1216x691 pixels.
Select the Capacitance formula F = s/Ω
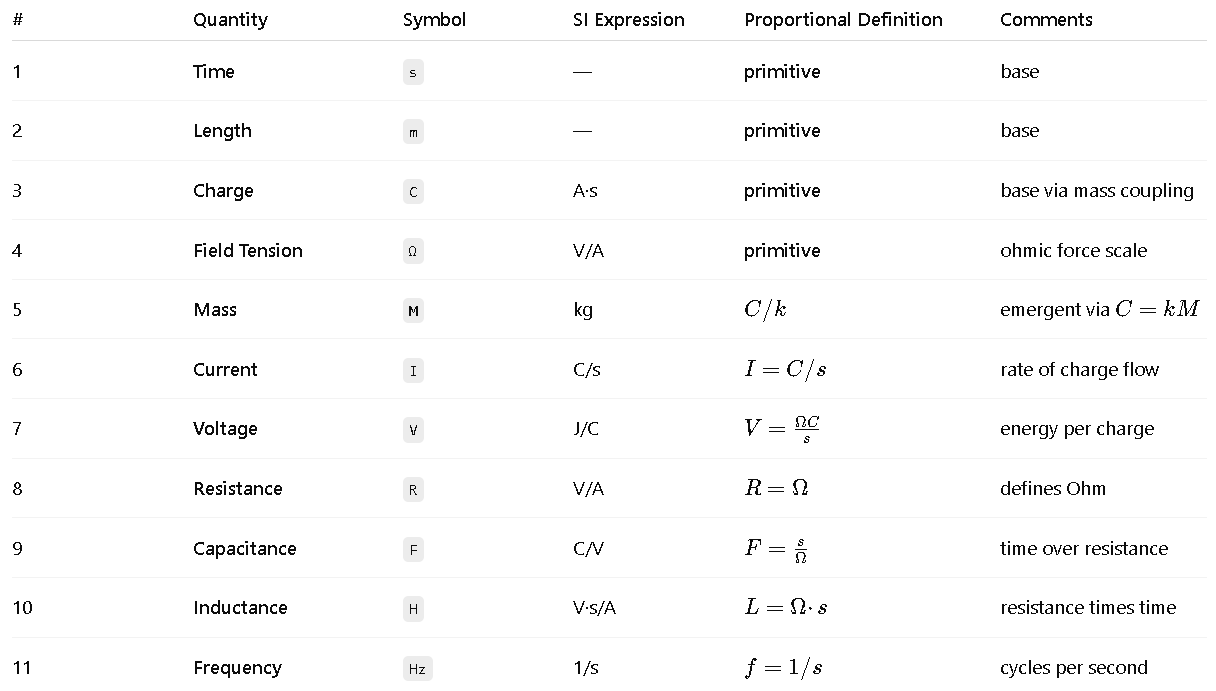pos(776,549)
